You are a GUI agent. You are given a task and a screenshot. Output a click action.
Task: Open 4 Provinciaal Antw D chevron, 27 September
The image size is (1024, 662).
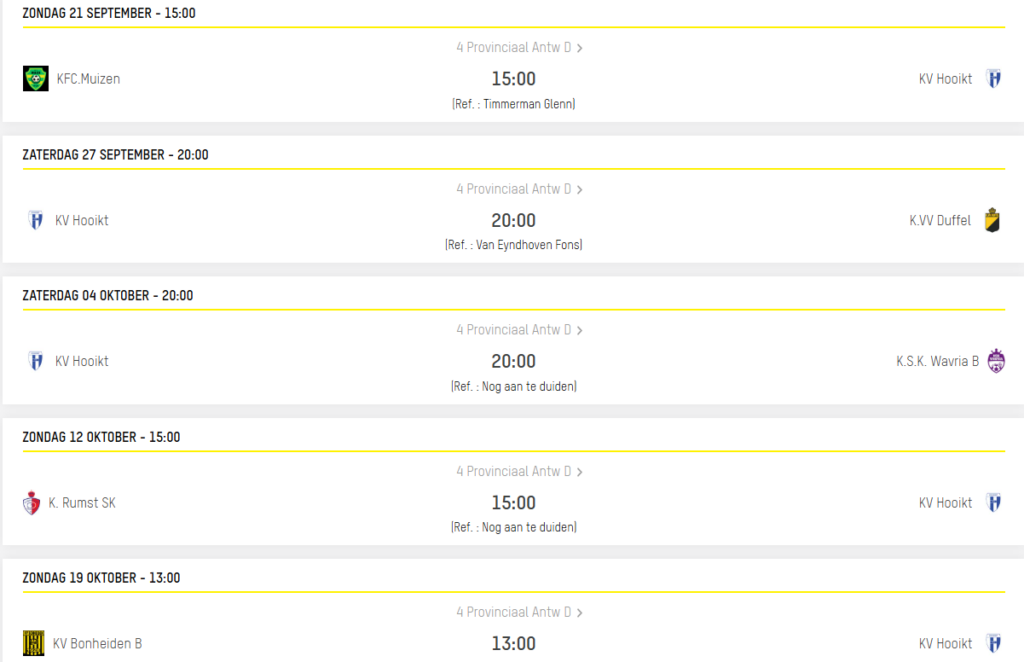(579, 189)
